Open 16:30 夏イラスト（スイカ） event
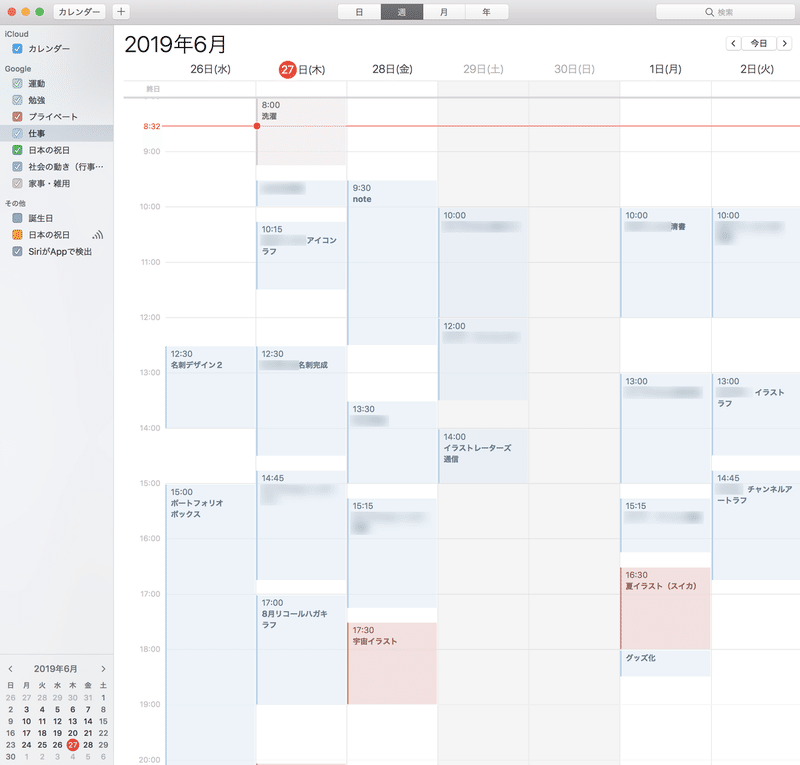Screen dimensions: 800x765 pyautogui.click(x=665, y=608)
